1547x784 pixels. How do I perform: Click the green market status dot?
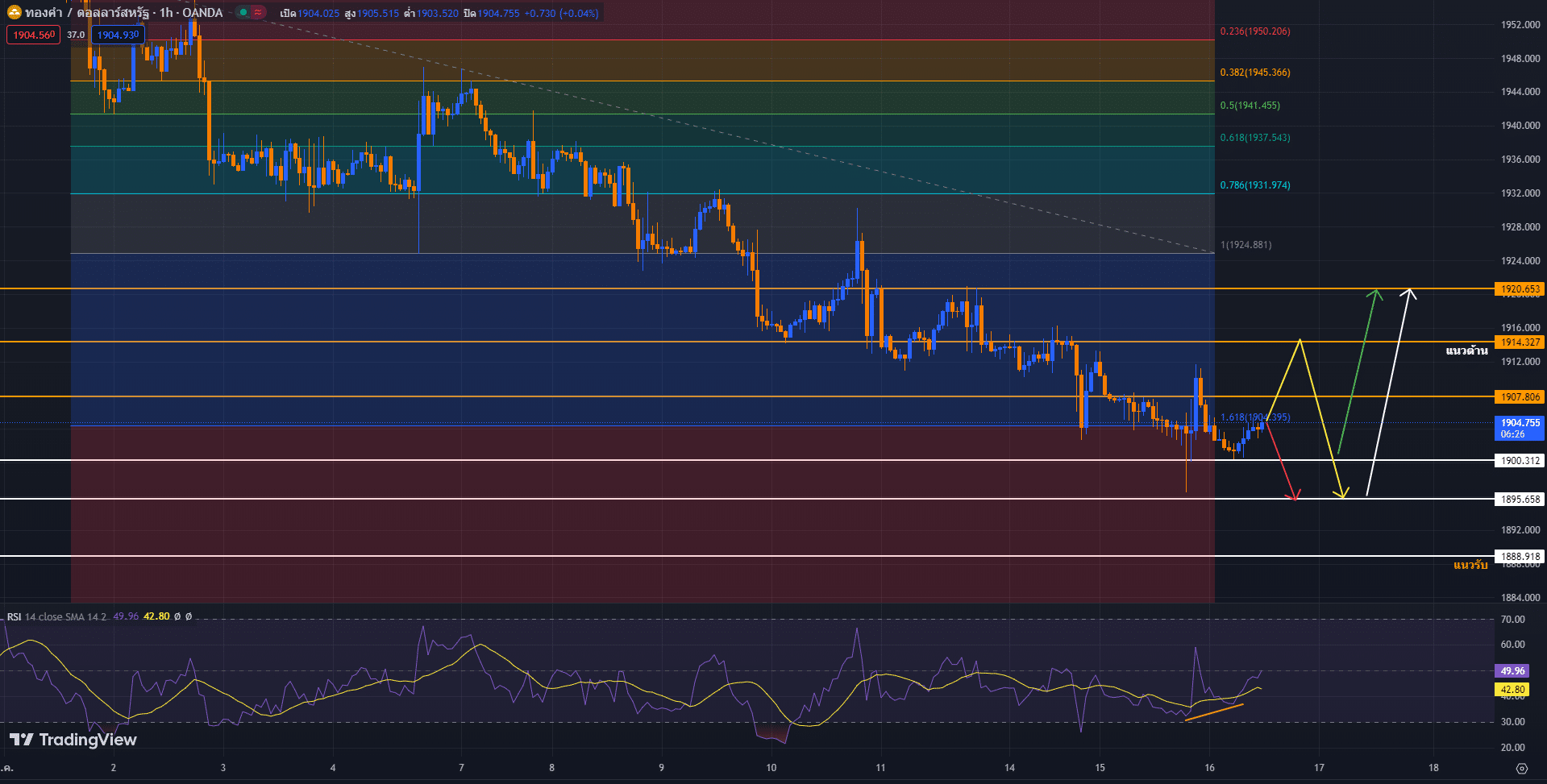243,13
